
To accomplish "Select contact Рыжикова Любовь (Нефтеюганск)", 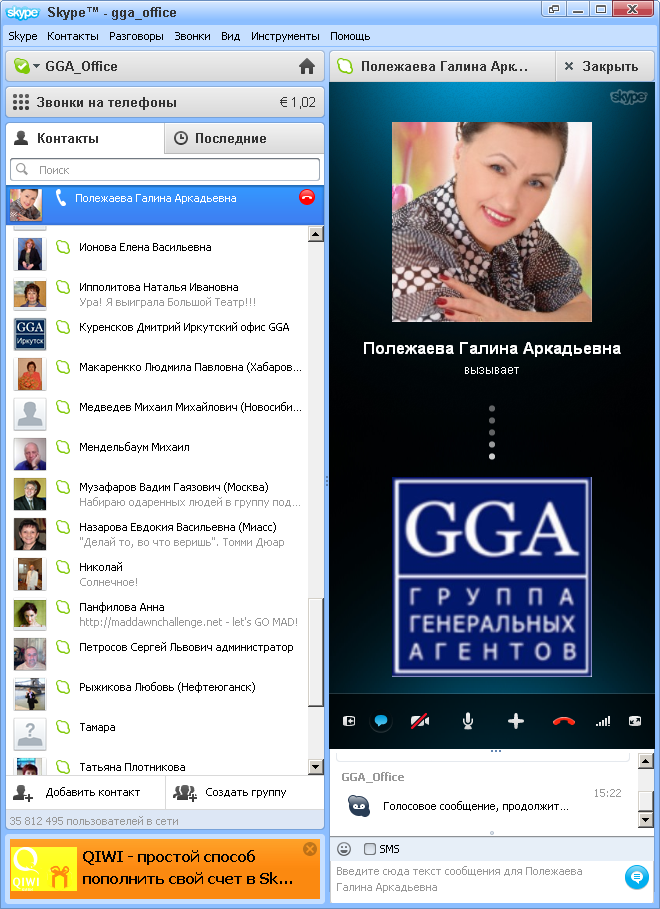I will [157, 694].
